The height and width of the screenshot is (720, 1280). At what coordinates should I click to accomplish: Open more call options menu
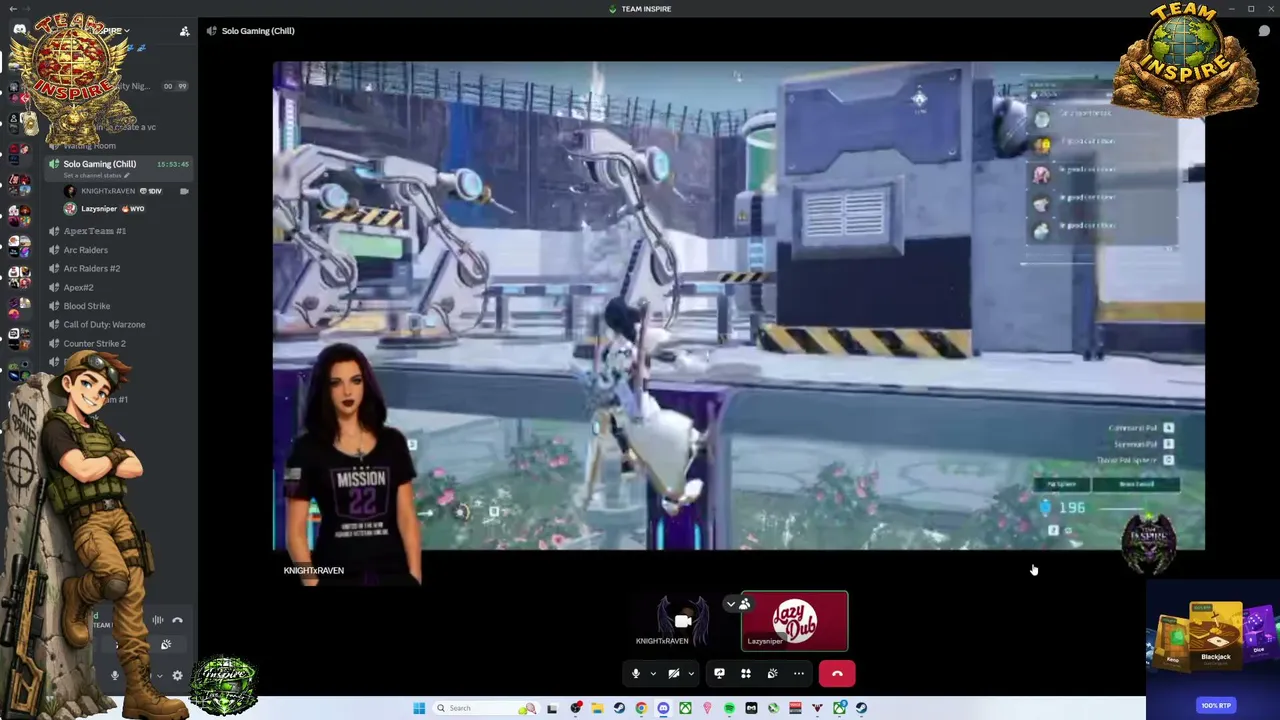[799, 674]
